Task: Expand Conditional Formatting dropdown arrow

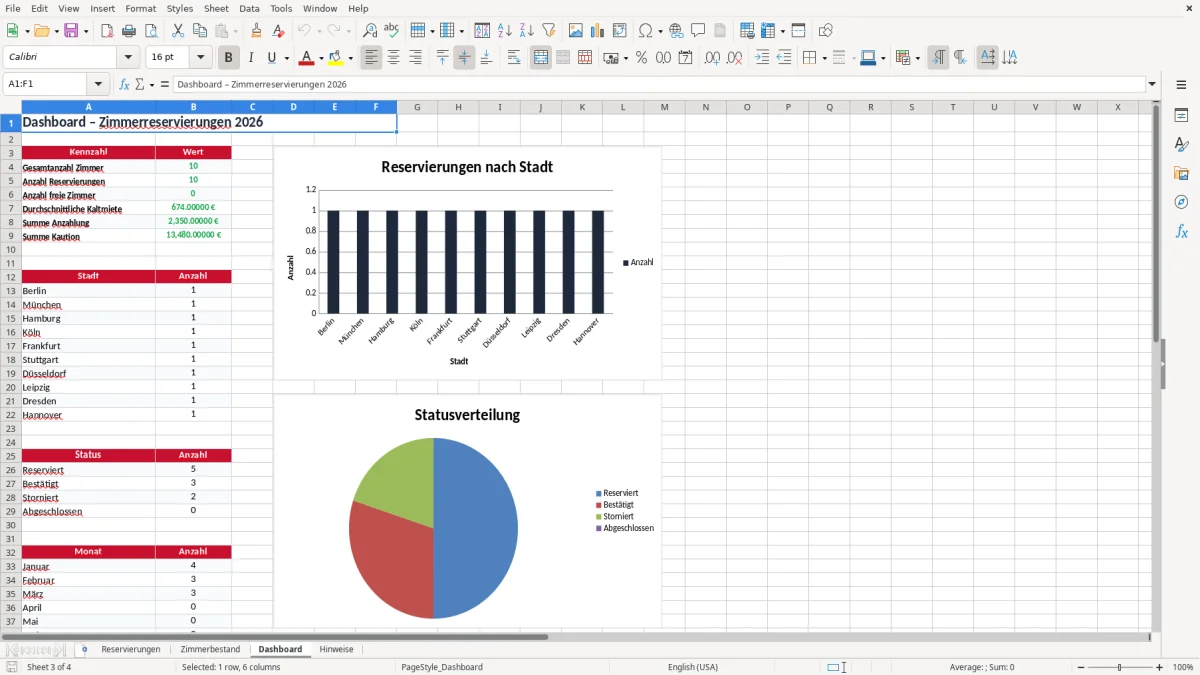Action: (917, 58)
